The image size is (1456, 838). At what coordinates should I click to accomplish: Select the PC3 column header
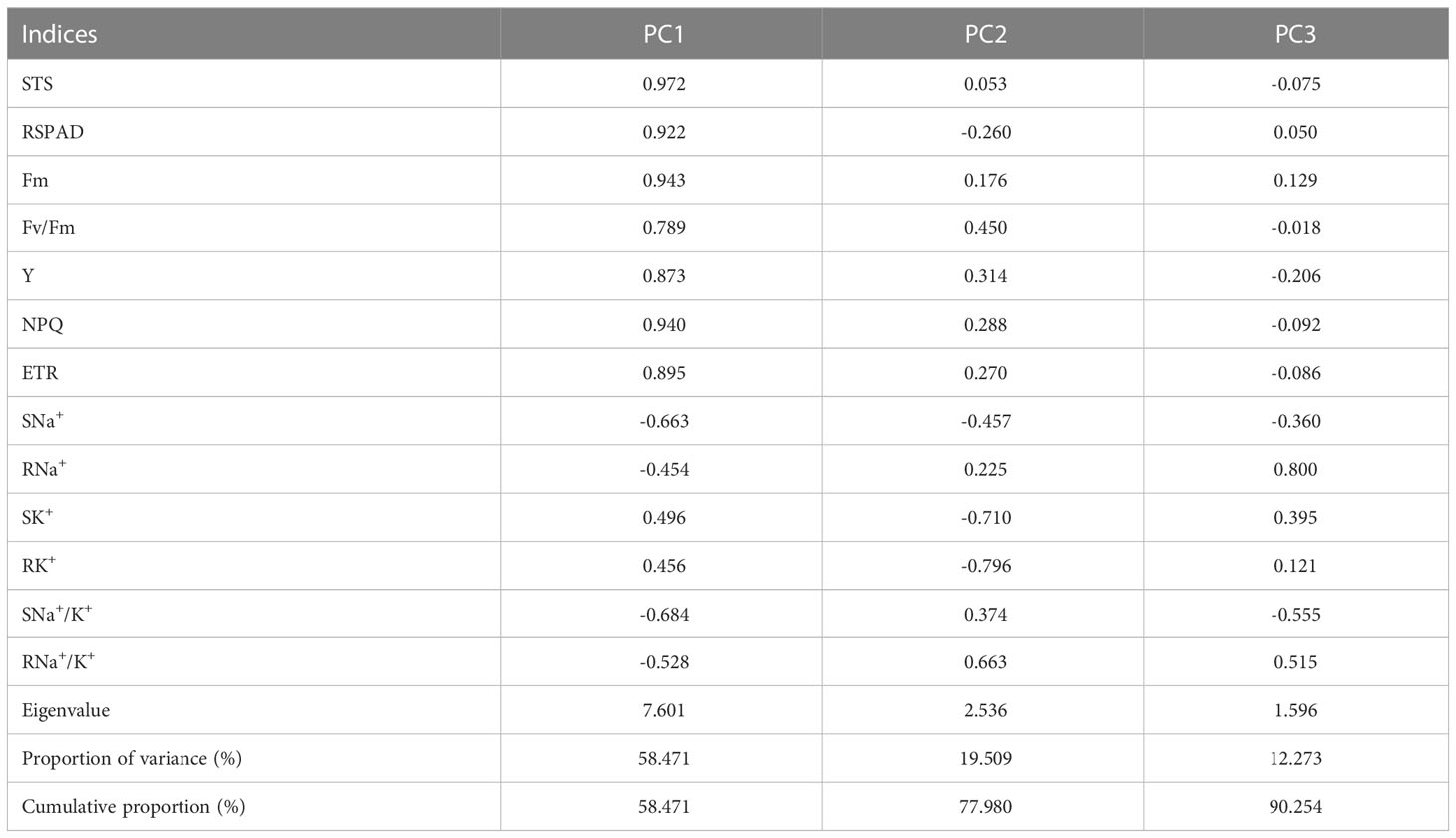point(1295,34)
